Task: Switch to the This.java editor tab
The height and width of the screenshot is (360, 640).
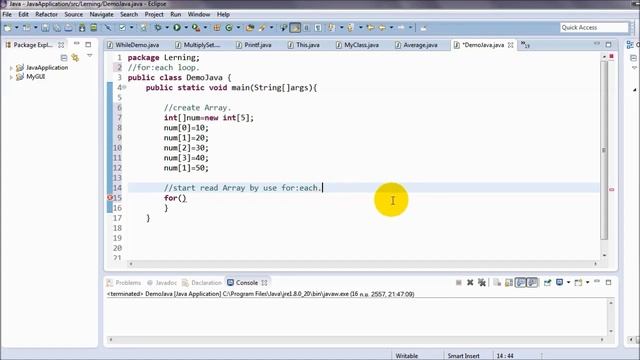Action: [304, 45]
